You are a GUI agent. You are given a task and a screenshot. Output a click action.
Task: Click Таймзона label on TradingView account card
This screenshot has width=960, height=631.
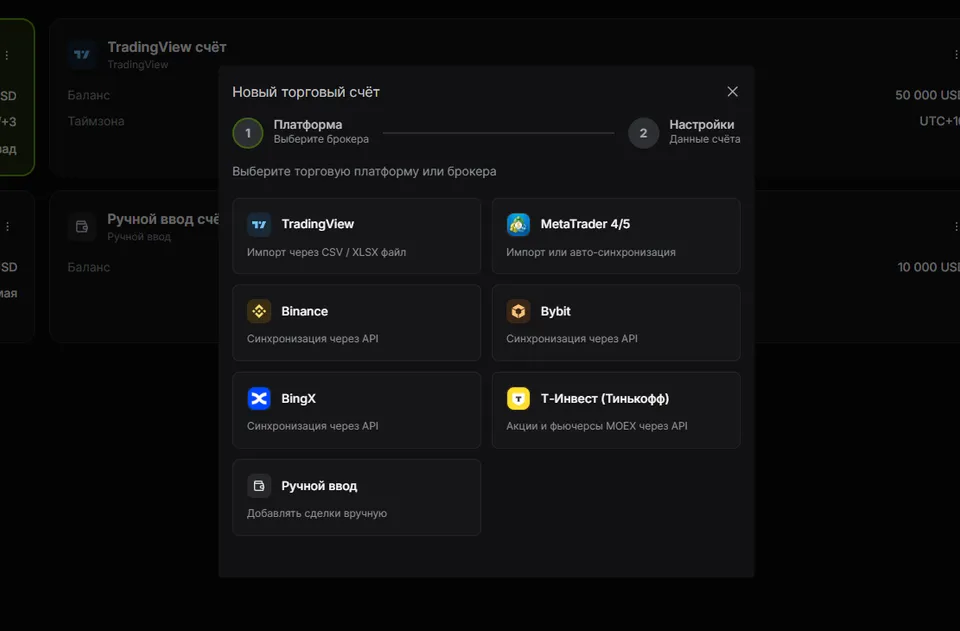(96, 121)
